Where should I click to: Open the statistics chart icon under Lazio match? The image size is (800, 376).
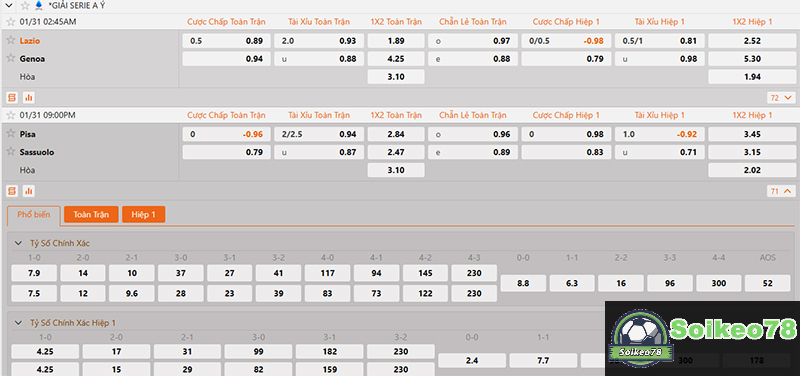[x=29, y=97]
